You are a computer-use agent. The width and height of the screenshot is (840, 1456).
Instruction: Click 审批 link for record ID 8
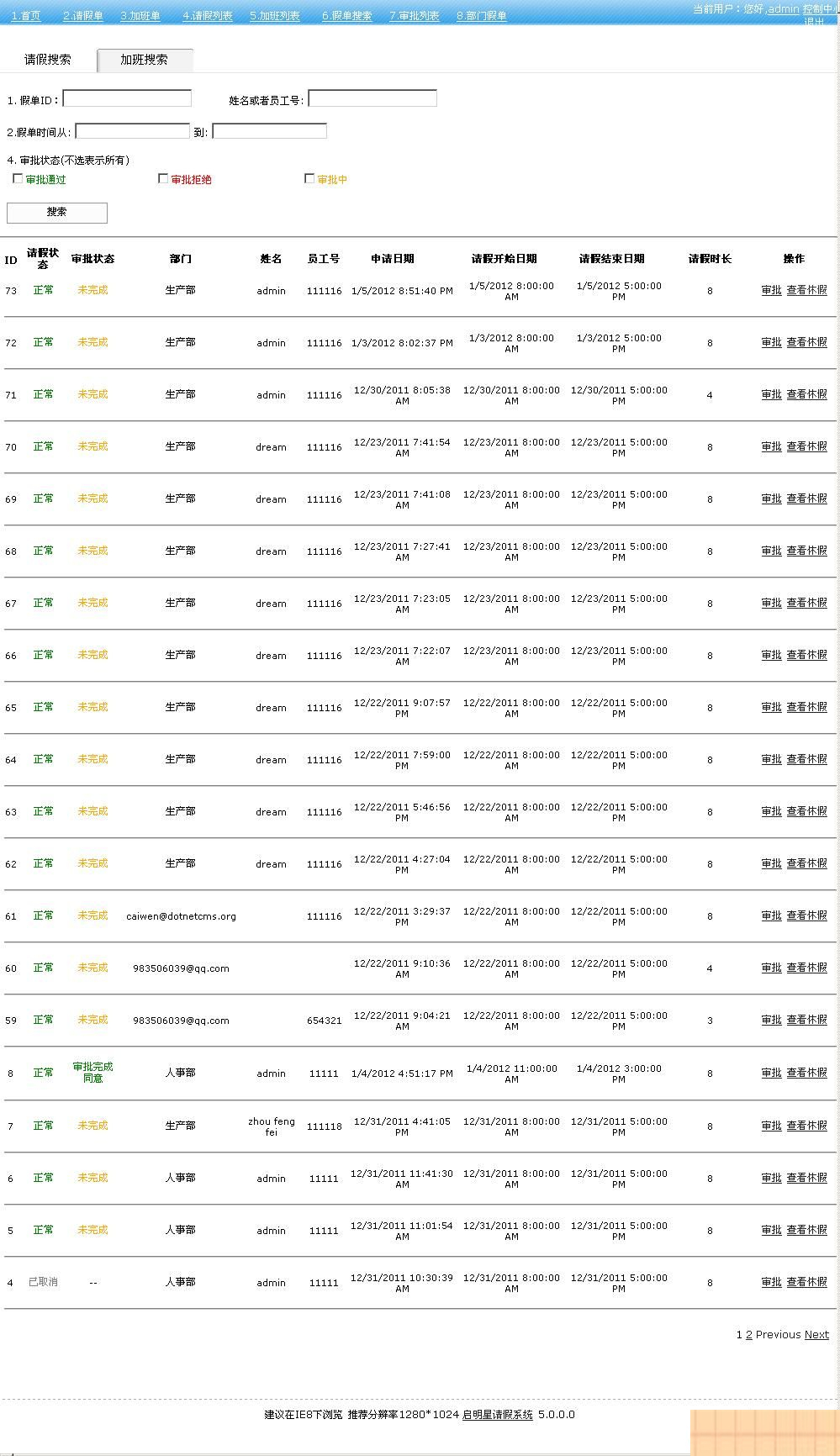tap(771, 1073)
